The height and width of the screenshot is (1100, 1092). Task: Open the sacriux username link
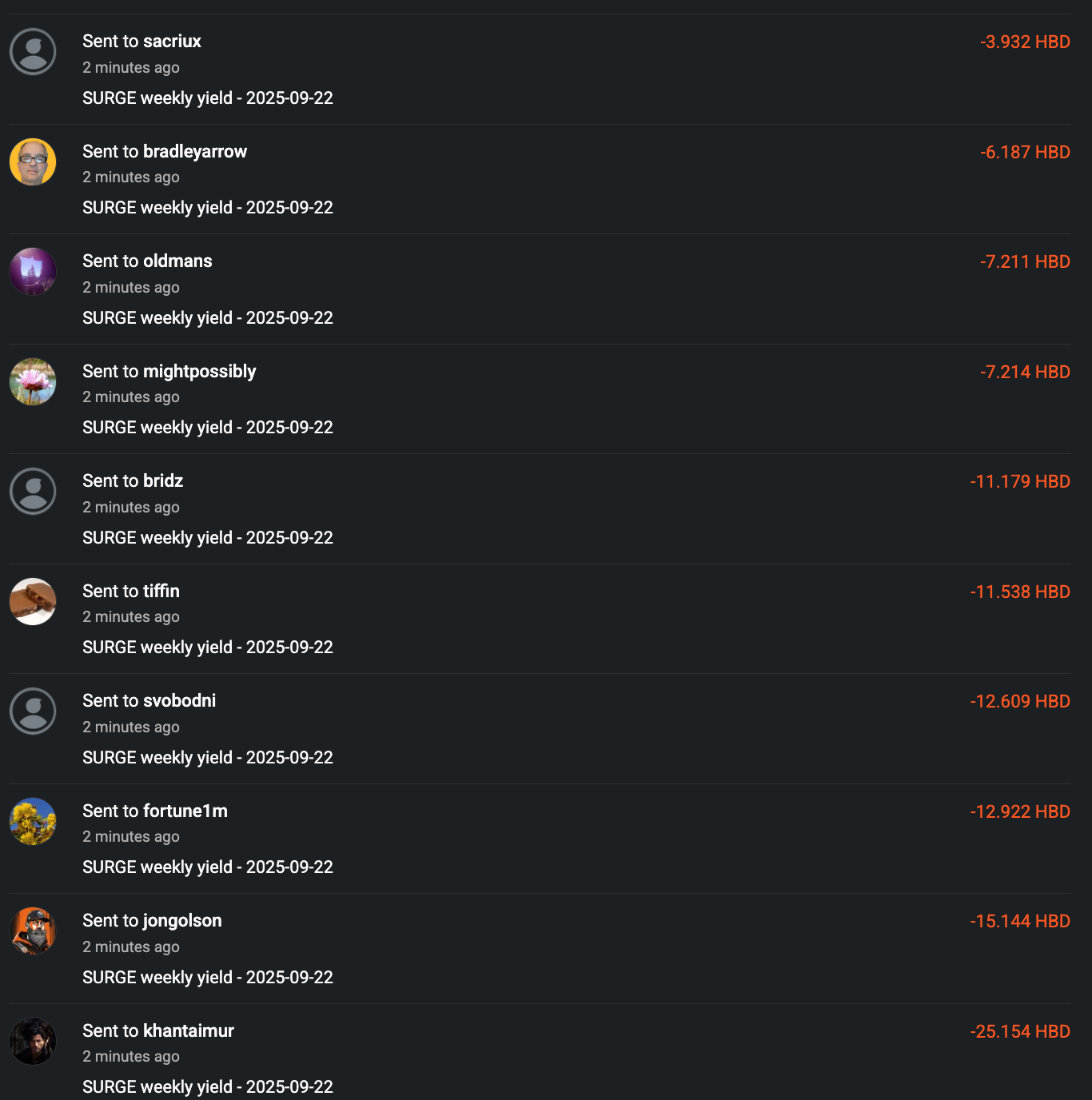click(x=172, y=42)
